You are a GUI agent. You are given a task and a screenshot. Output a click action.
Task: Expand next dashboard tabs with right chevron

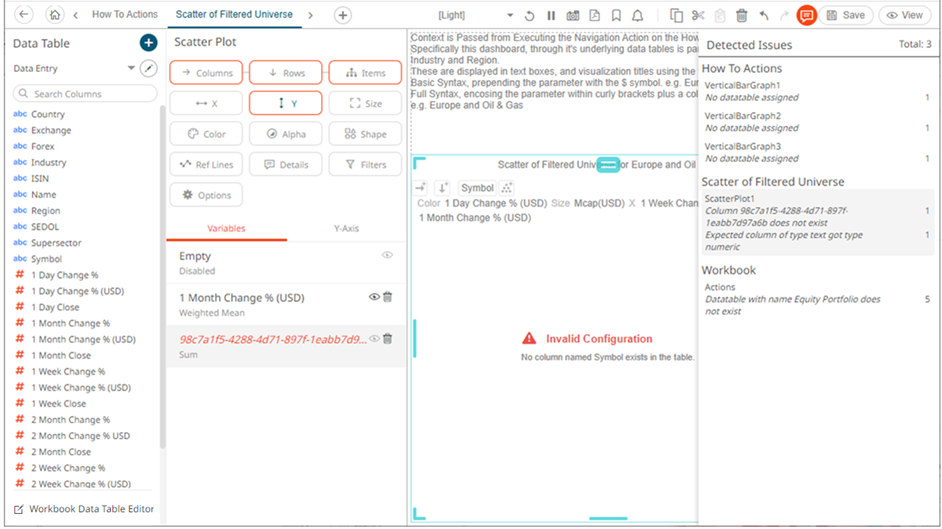310,15
